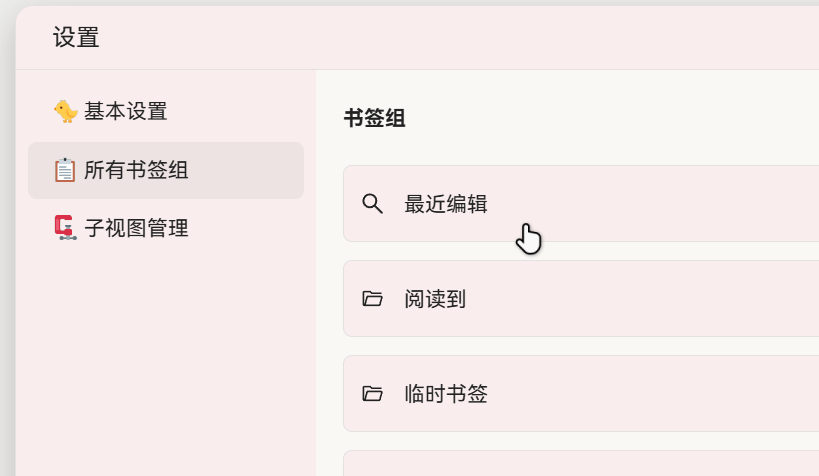The image size is (819, 476).
Task: Switch to 子视图管理 in the sidebar
Action: (x=136, y=228)
